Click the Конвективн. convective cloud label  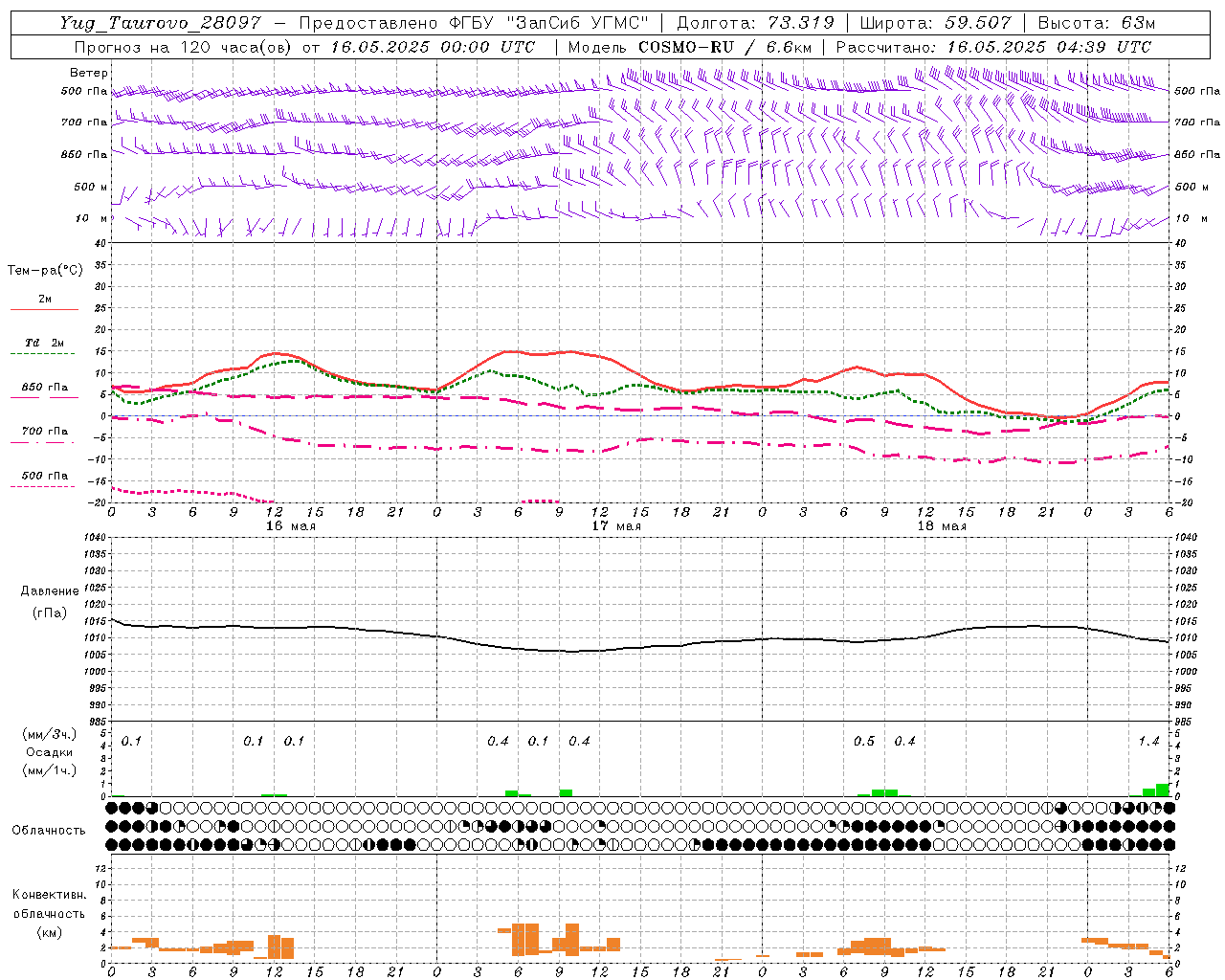coord(49,895)
